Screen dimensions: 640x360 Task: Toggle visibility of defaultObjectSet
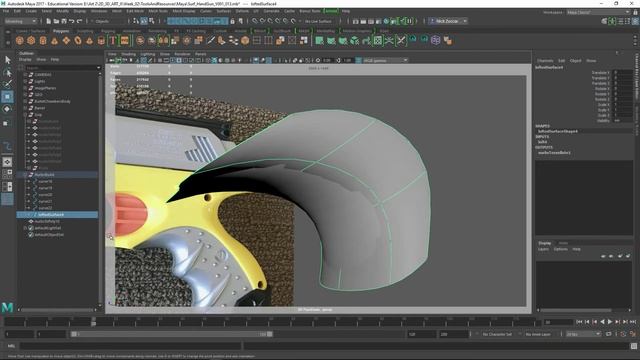pos(31,235)
